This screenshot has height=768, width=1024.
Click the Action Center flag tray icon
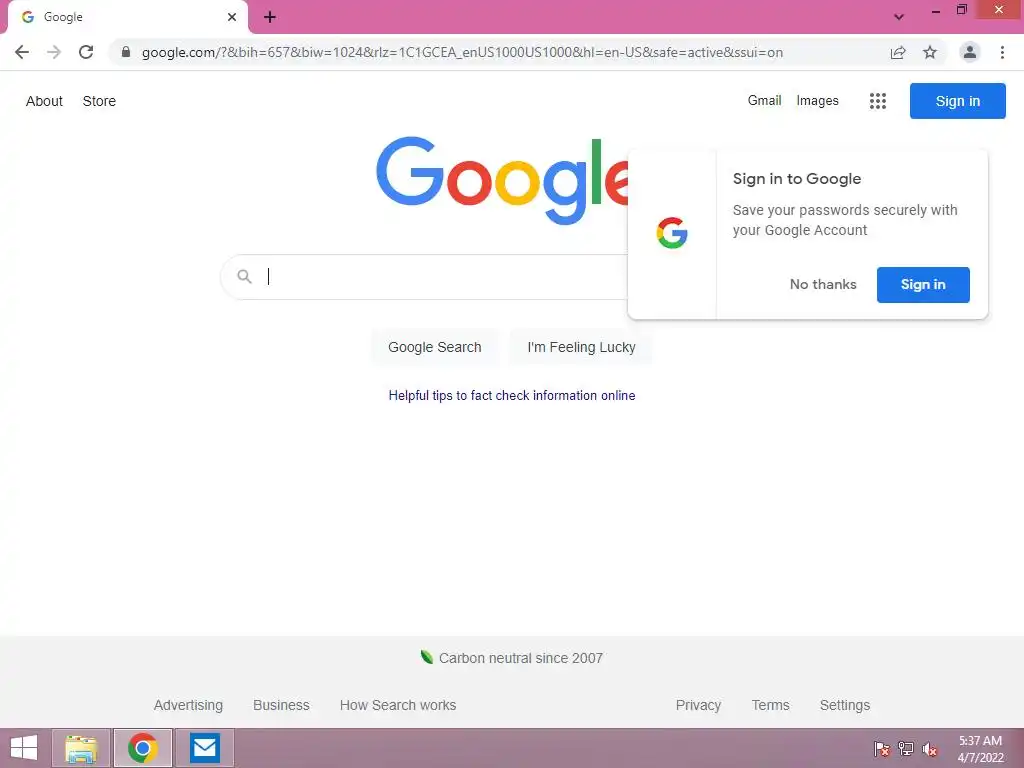point(882,749)
